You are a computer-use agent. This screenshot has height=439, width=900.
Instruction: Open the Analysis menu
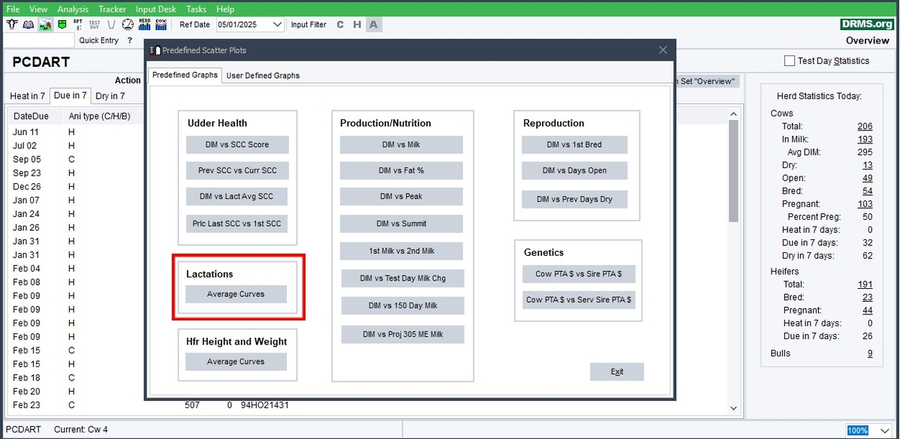(x=73, y=9)
